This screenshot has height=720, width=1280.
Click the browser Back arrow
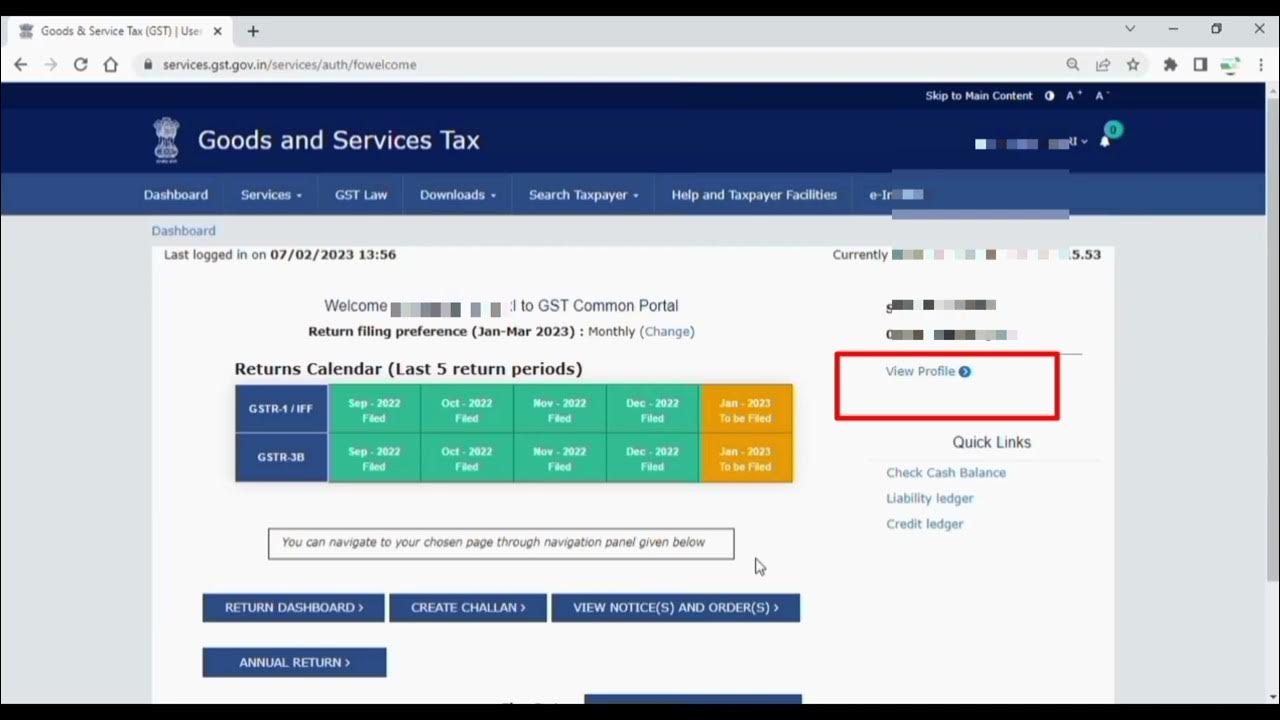pyautogui.click(x=21, y=64)
